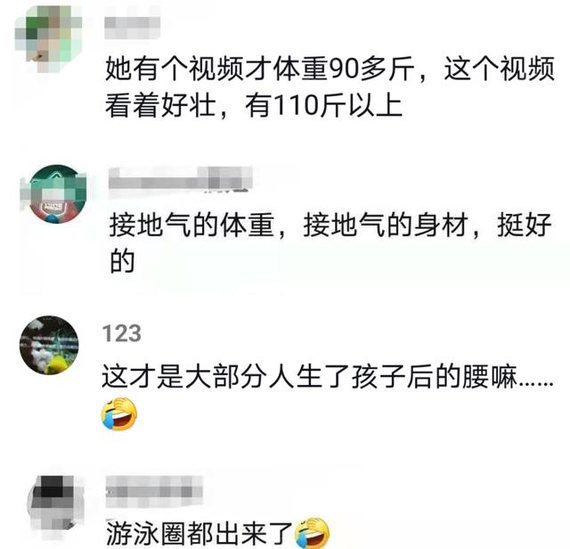
Task: Select the phrase 接地气的体重
Action: [191, 225]
